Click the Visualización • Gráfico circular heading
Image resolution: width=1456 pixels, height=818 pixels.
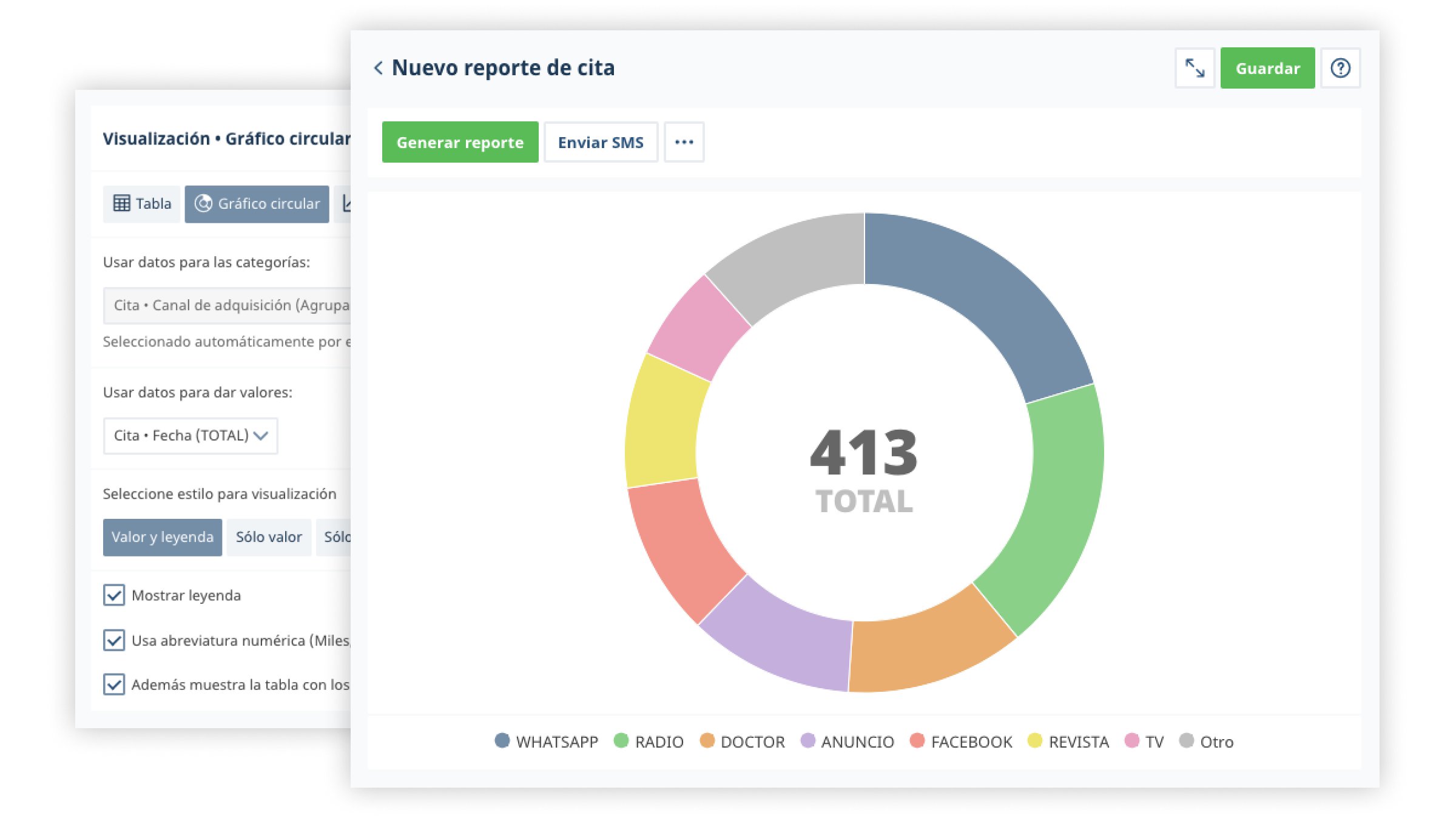pos(227,139)
